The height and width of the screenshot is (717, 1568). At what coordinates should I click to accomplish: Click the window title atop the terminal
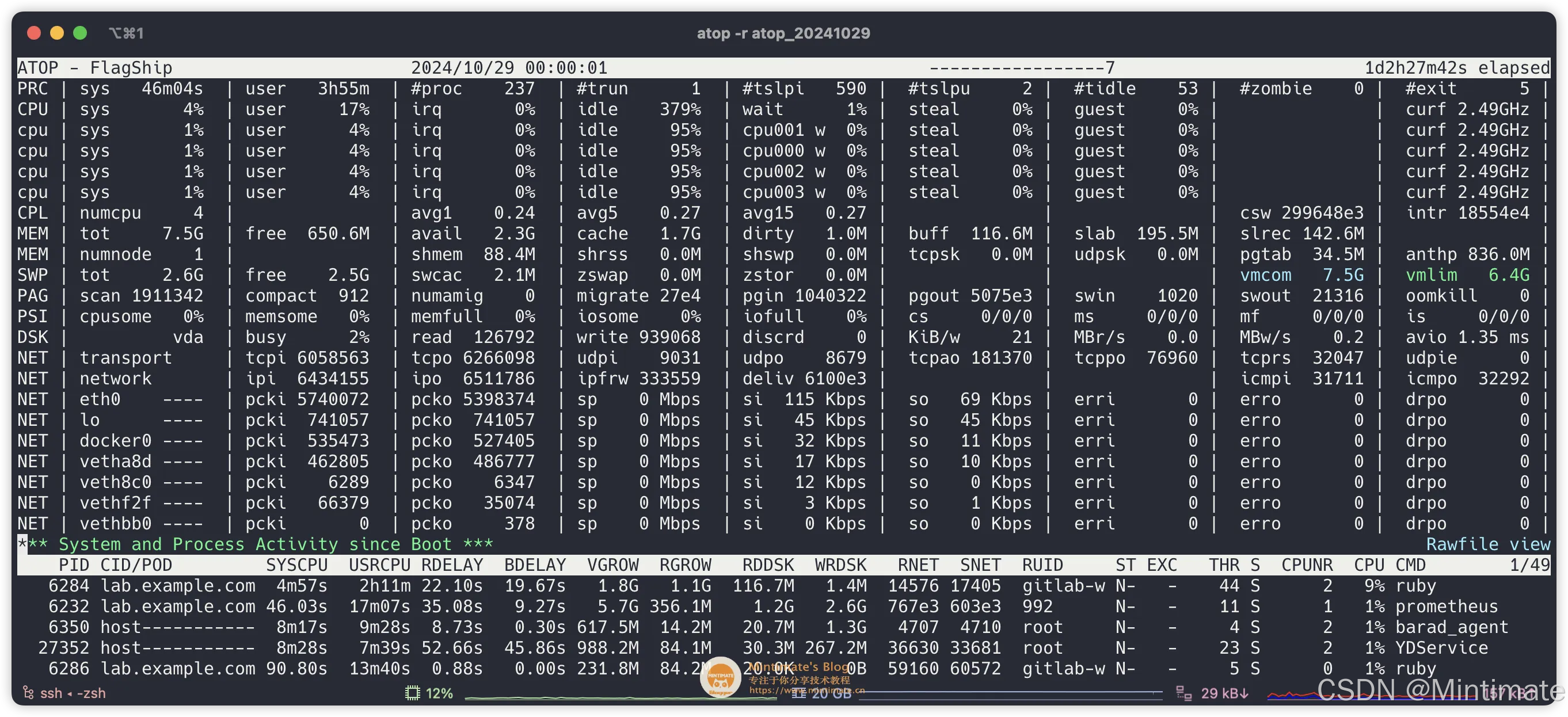[783, 33]
